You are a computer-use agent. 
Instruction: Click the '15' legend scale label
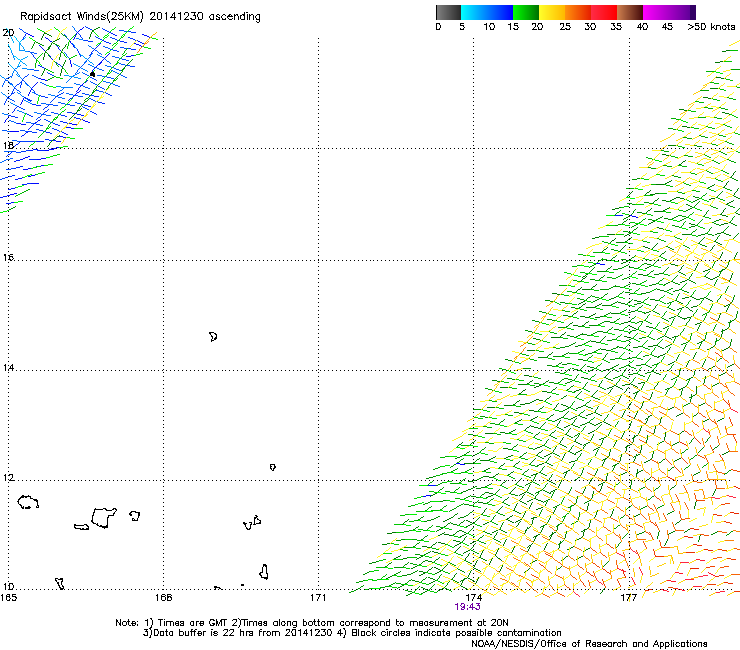[x=513, y=27]
